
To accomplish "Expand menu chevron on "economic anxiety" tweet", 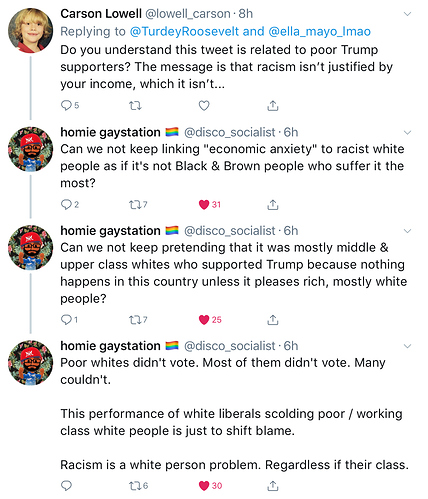I will pos(407,133).
